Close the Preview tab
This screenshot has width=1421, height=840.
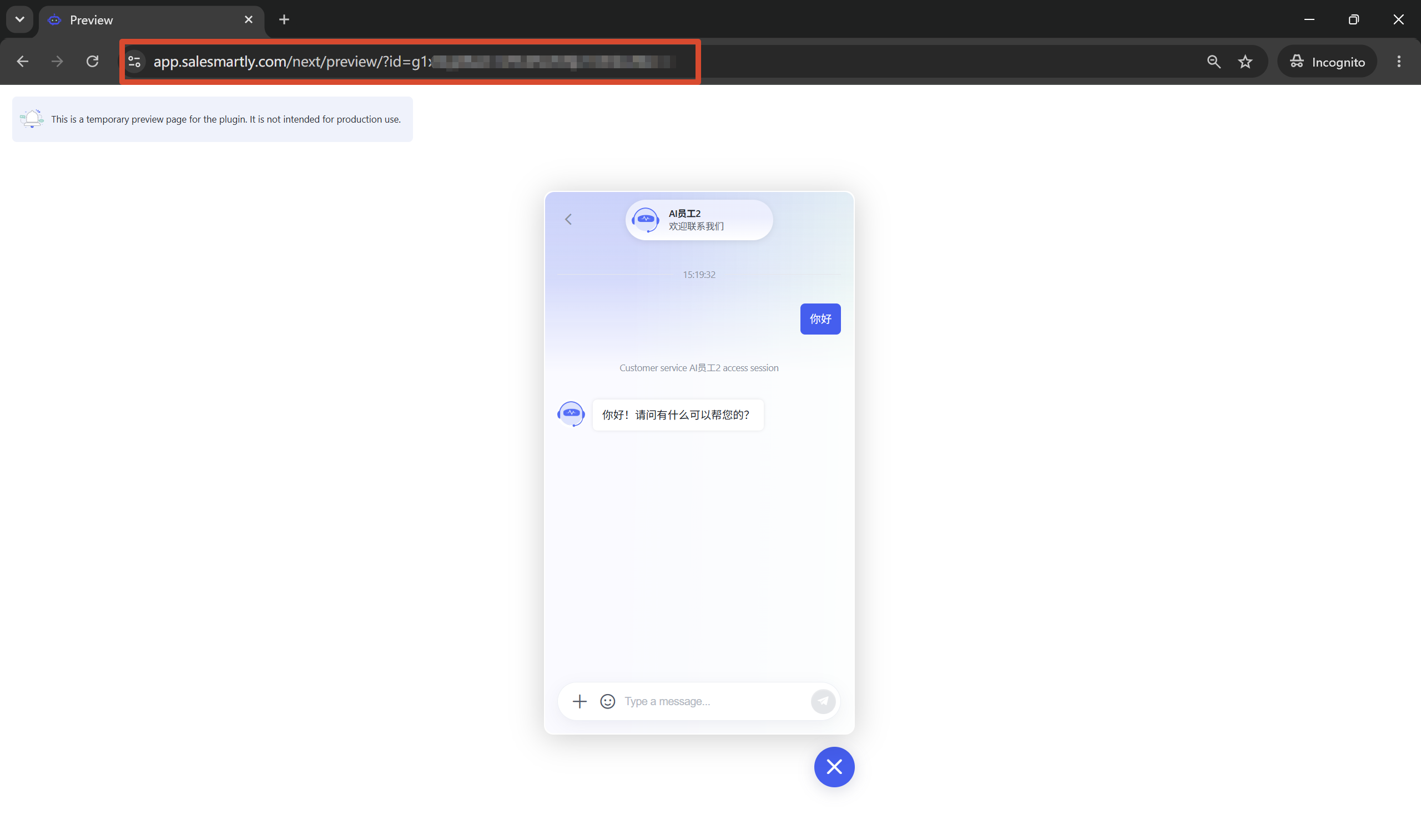click(249, 20)
